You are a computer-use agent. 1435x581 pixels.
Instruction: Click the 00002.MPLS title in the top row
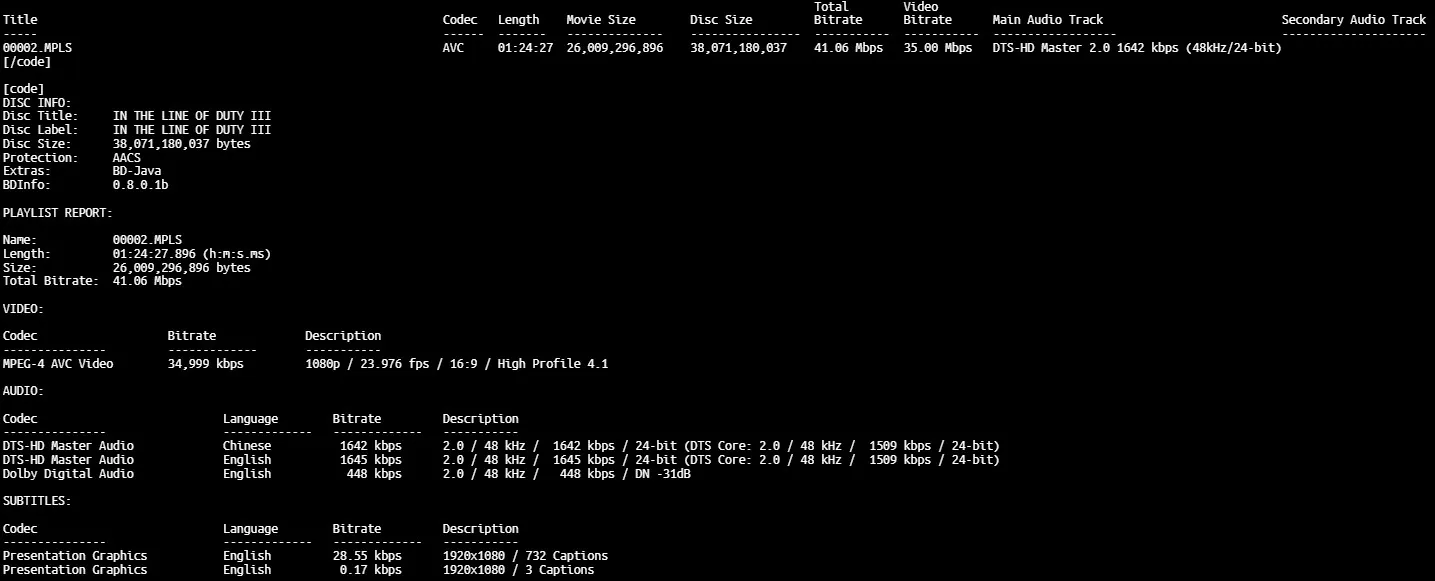pyautogui.click(x=37, y=48)
